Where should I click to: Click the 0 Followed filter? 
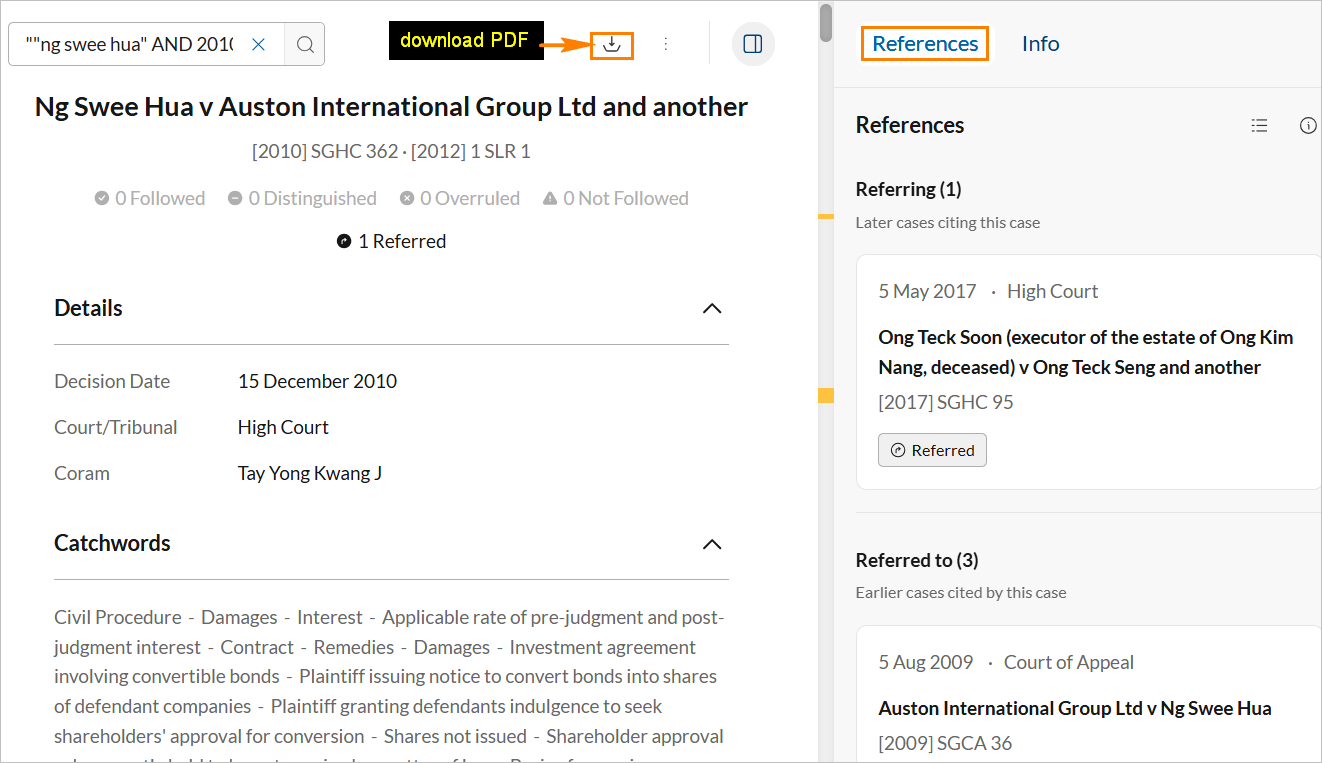coord(150,198)
